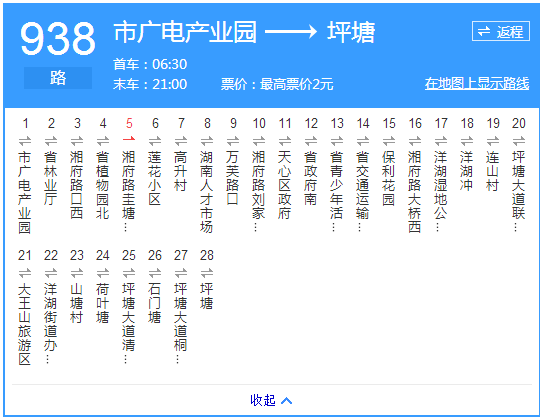Click transfer arrows icon above stop 坪塘大道桐
The height and width of the screenshot is (417, 540).
pyautogui.click(x=181, y=273)
